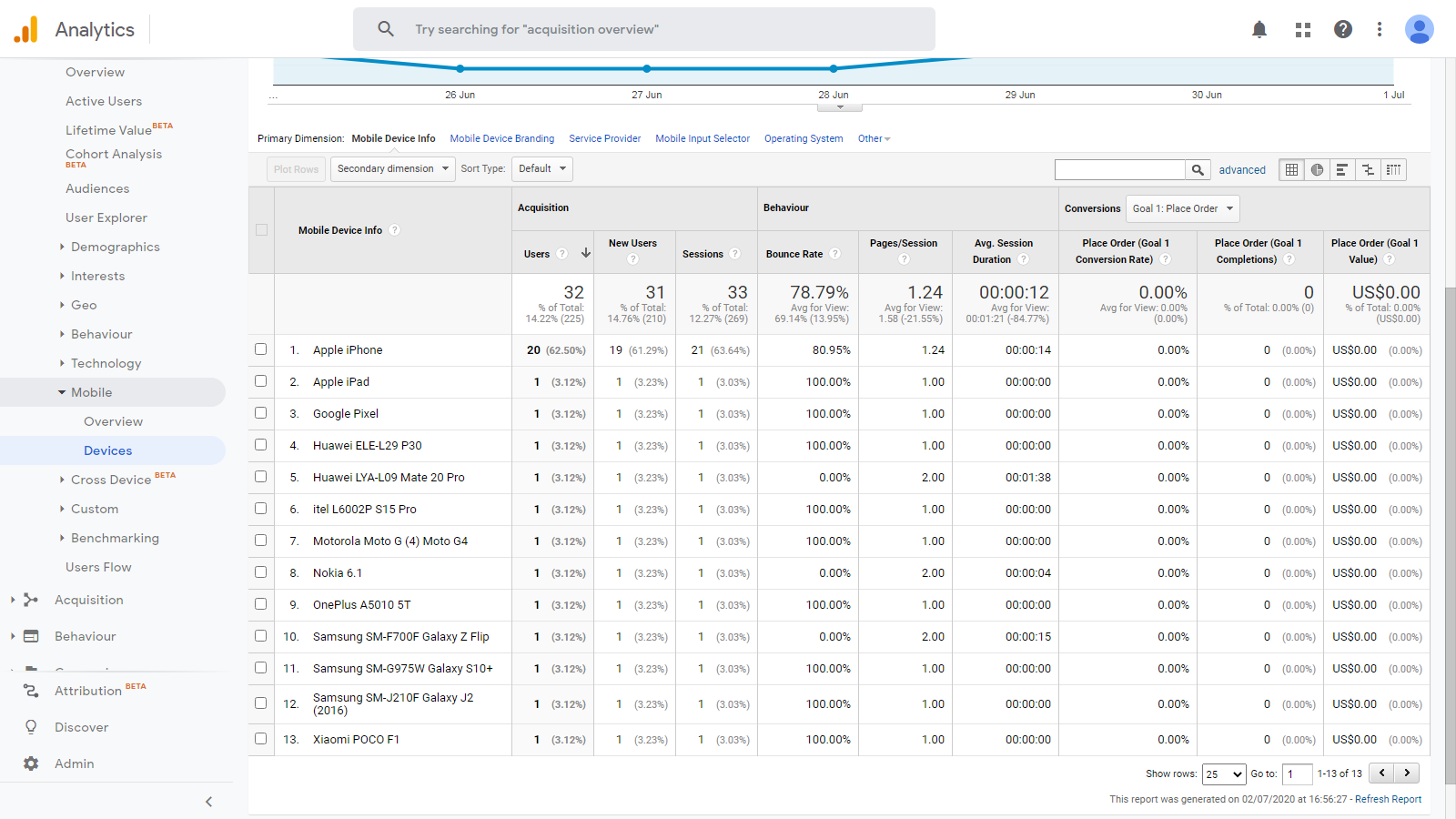Viewport: 1456px width, 819px height.
Task: Click inside the Go to page field
Action: (x=1298, y=773)
